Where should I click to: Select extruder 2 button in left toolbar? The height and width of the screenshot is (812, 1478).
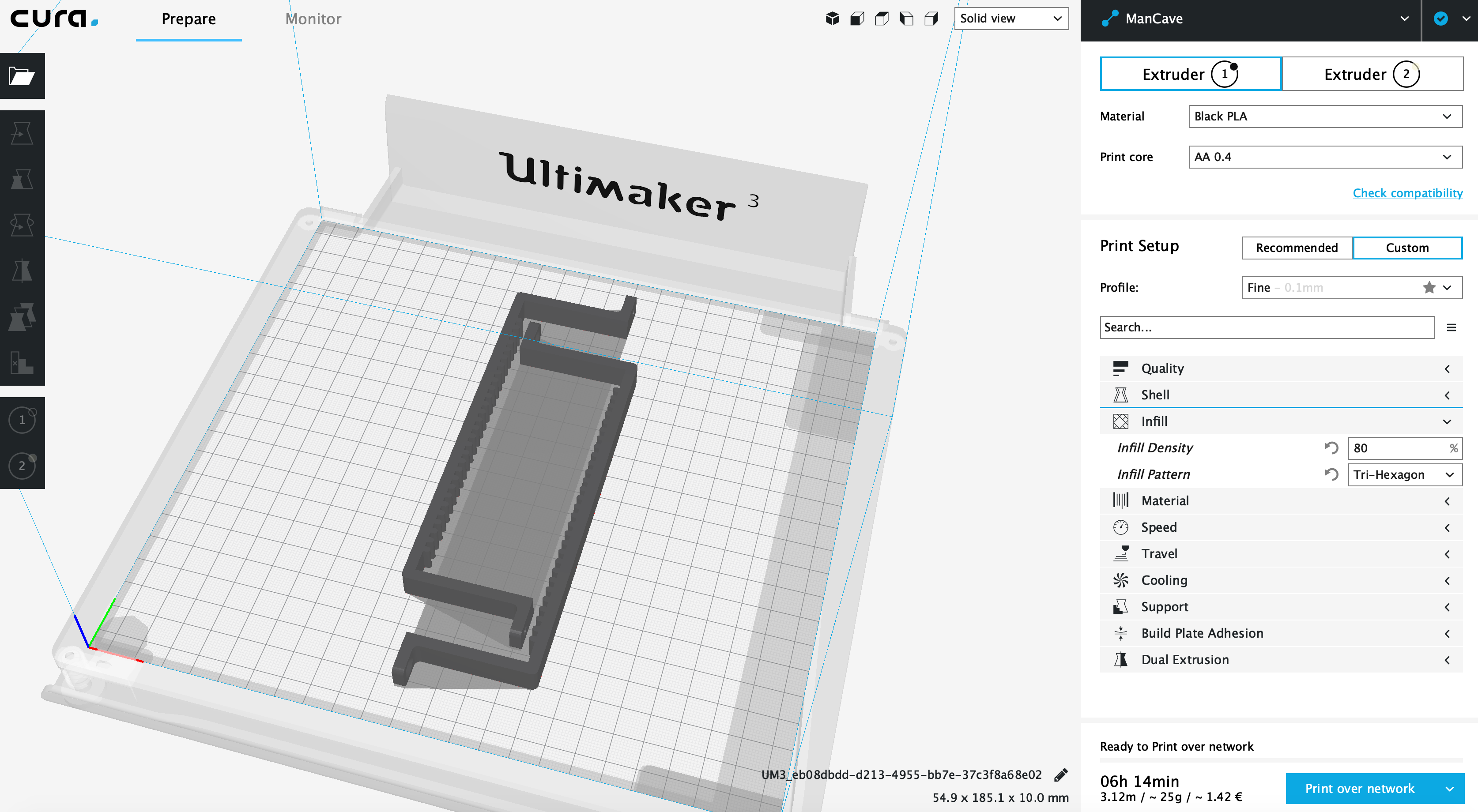[22, 466]
